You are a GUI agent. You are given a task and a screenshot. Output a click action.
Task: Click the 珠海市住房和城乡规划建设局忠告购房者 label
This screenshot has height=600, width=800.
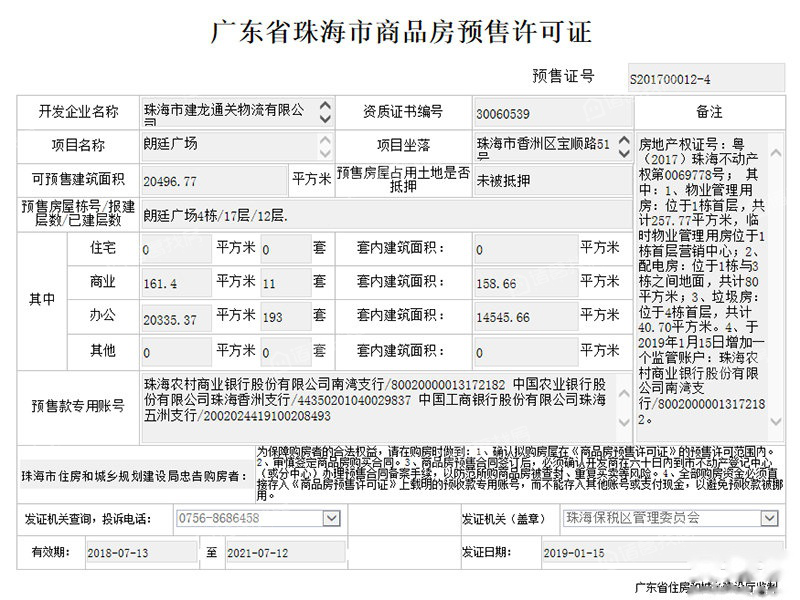tap(134, 477)
